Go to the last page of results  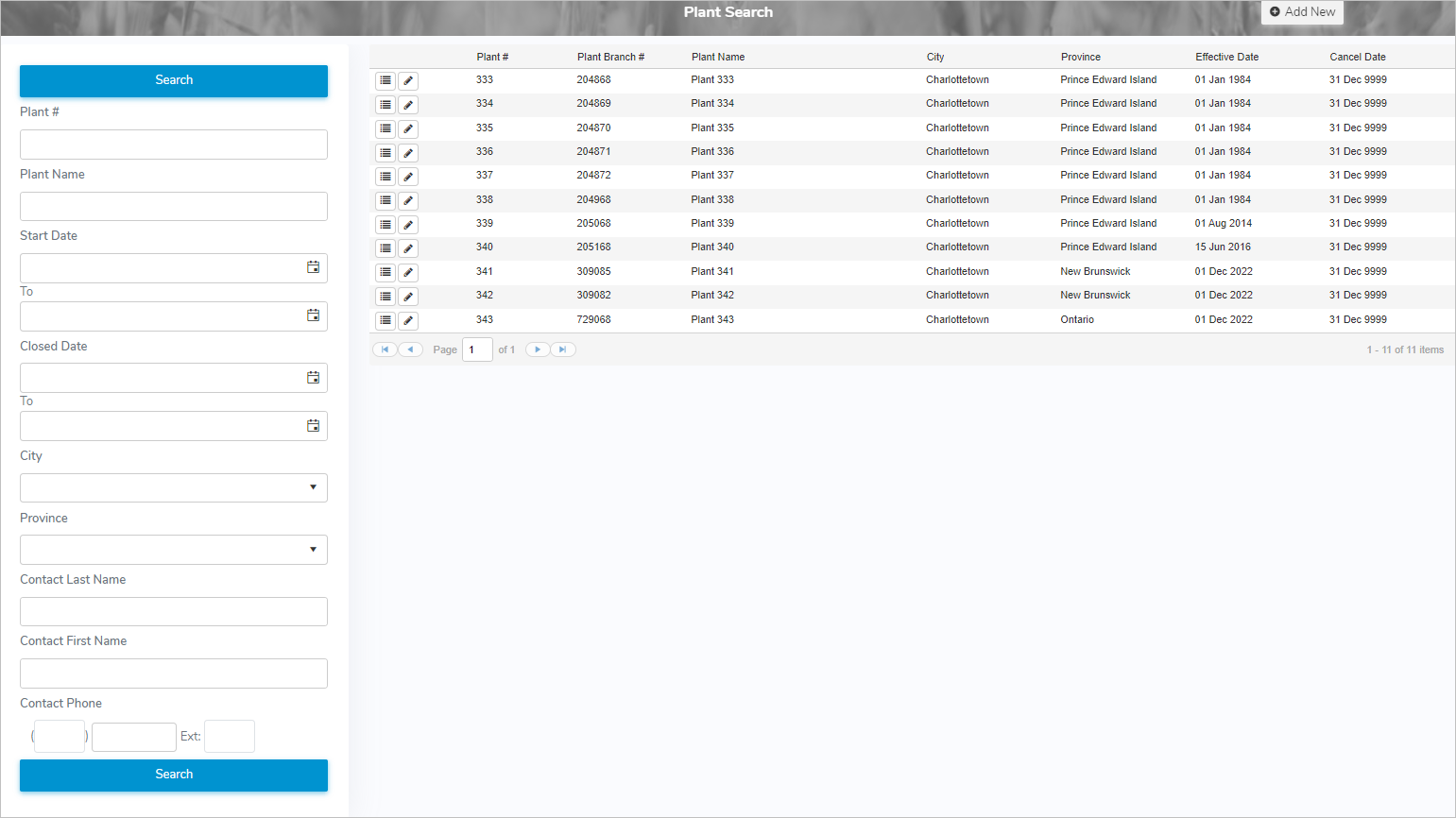pyautogui.click(x=563, y=349)
